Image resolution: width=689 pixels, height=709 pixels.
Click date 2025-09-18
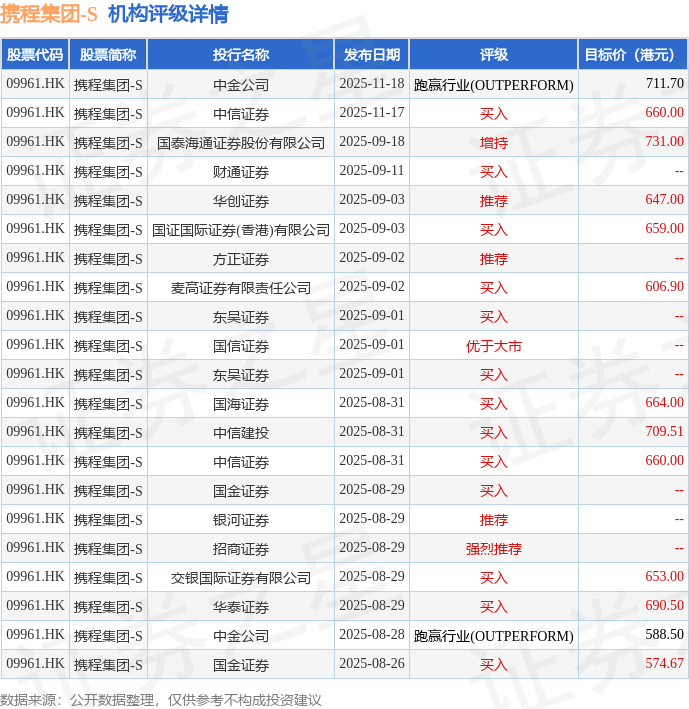point(372,142)
